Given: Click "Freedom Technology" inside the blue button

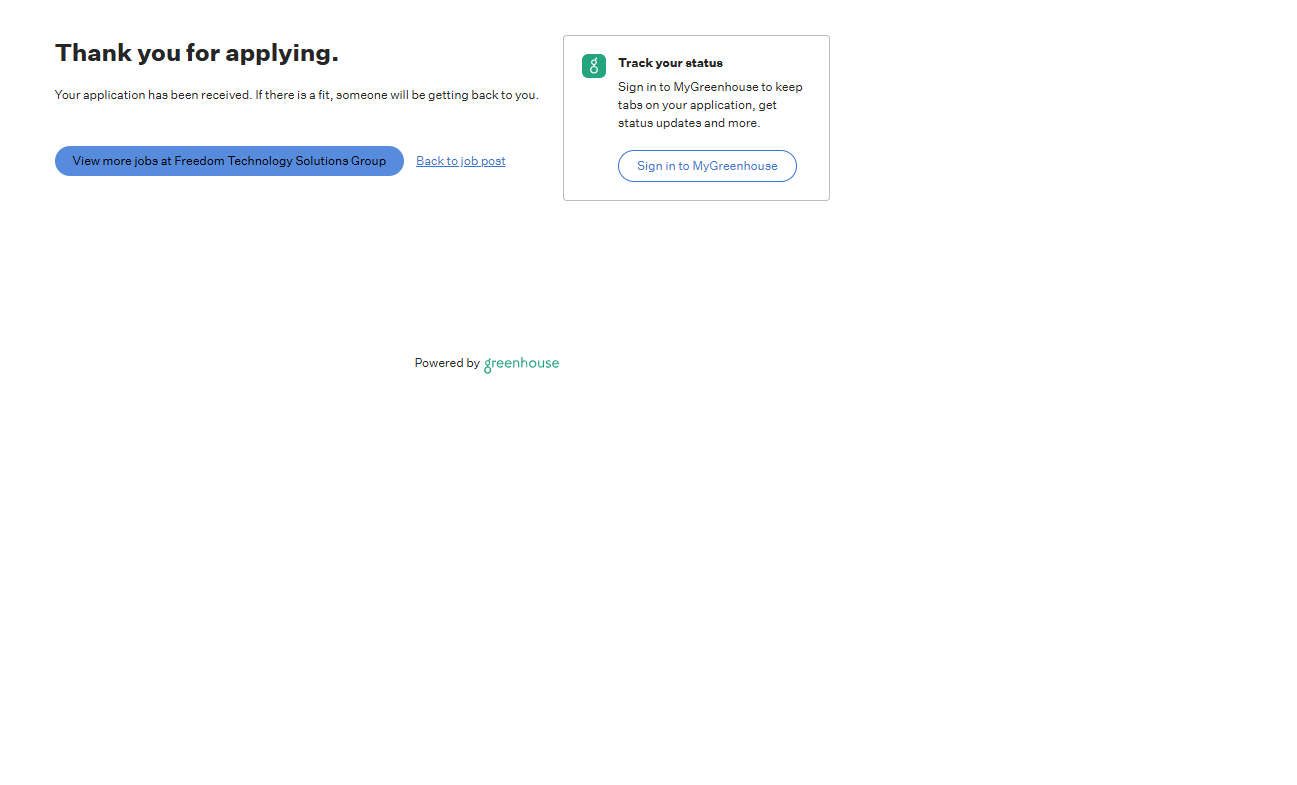Looking at the screenshot, I should click(229, 161).
